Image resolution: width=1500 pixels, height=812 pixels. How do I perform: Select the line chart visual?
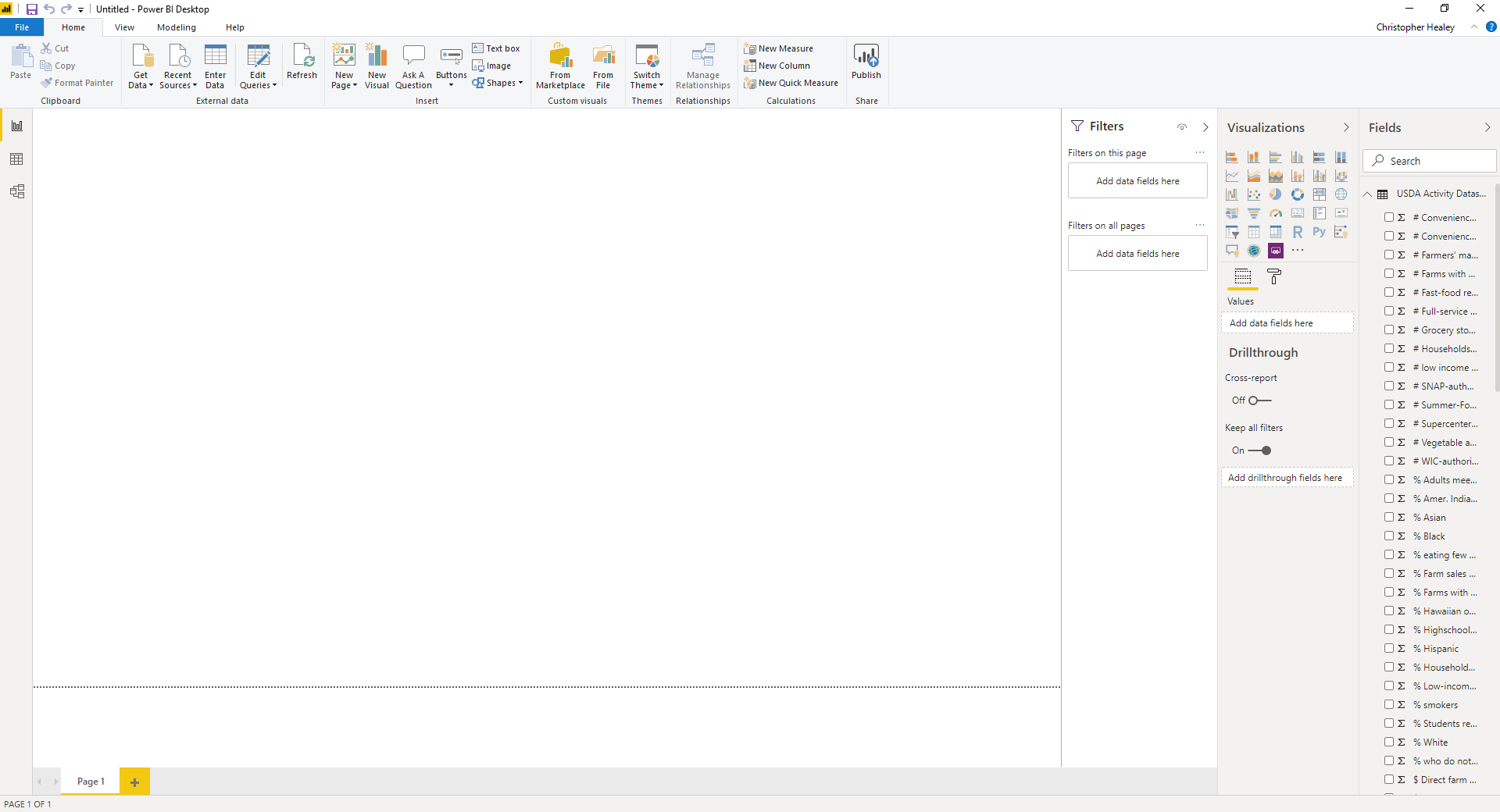click(x=1232, y=176)
